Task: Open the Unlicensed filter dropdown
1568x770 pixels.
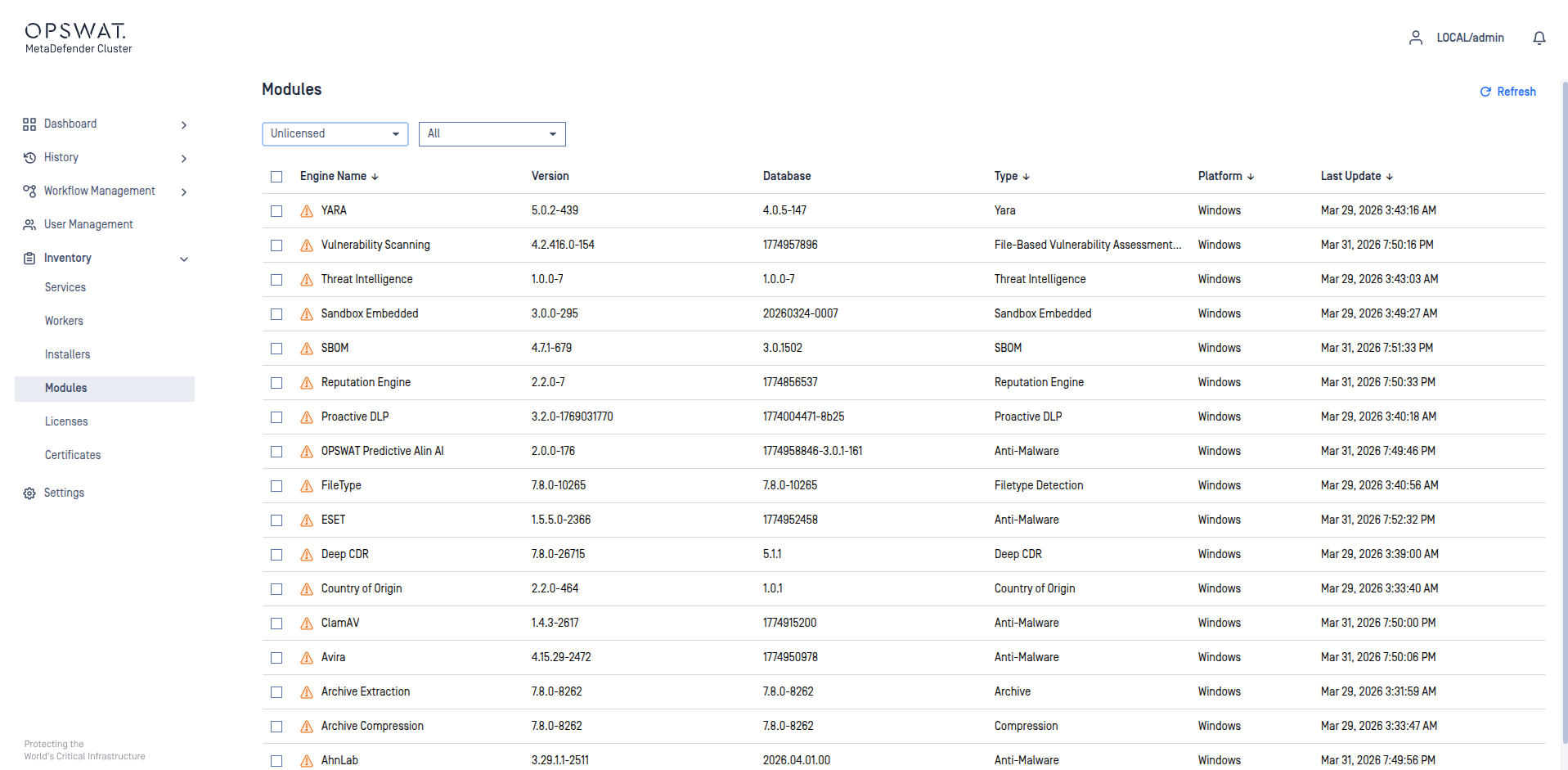Action: 335,134
